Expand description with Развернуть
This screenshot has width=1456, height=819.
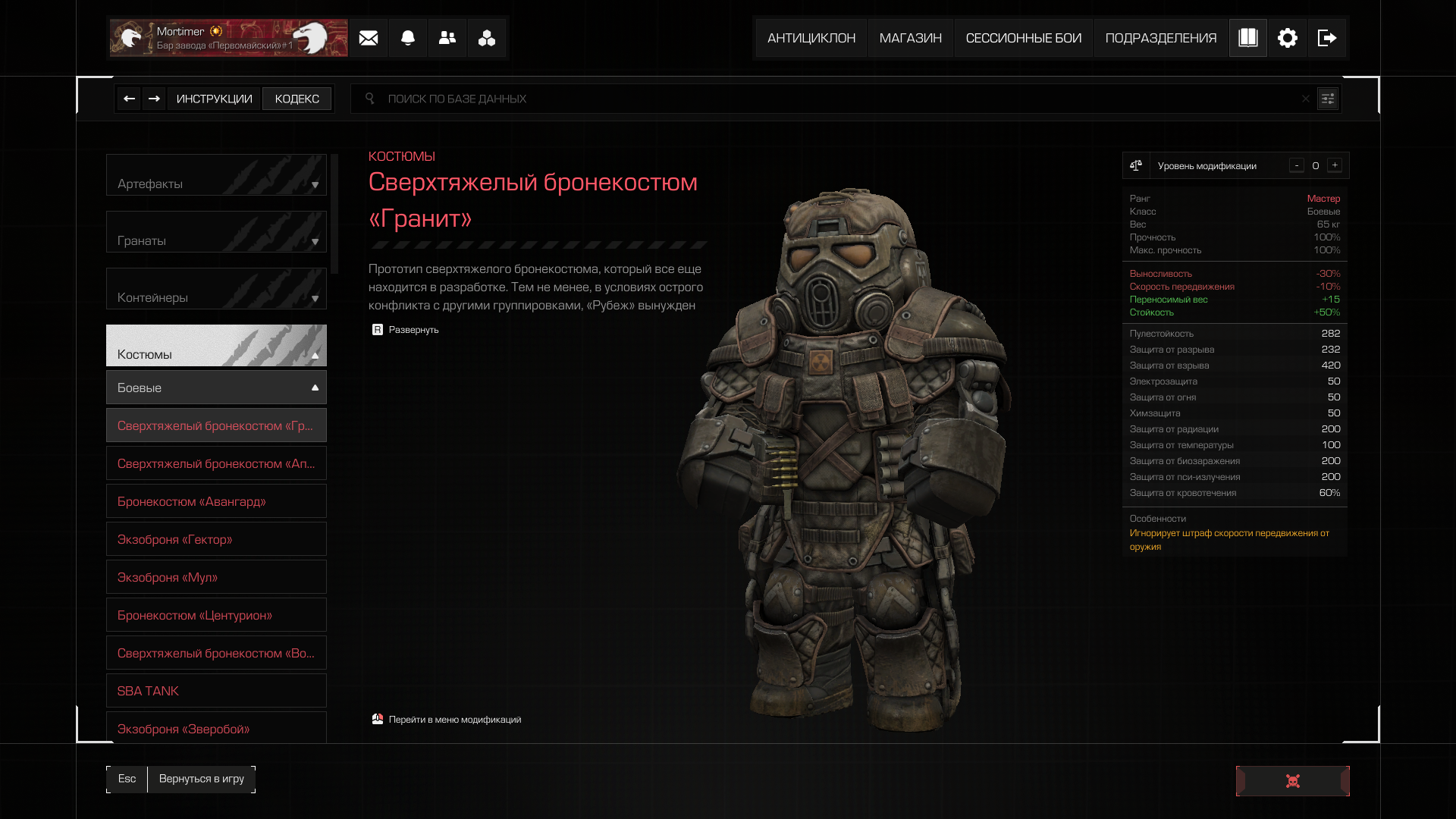pyautogui.click(x=405, y=330)
